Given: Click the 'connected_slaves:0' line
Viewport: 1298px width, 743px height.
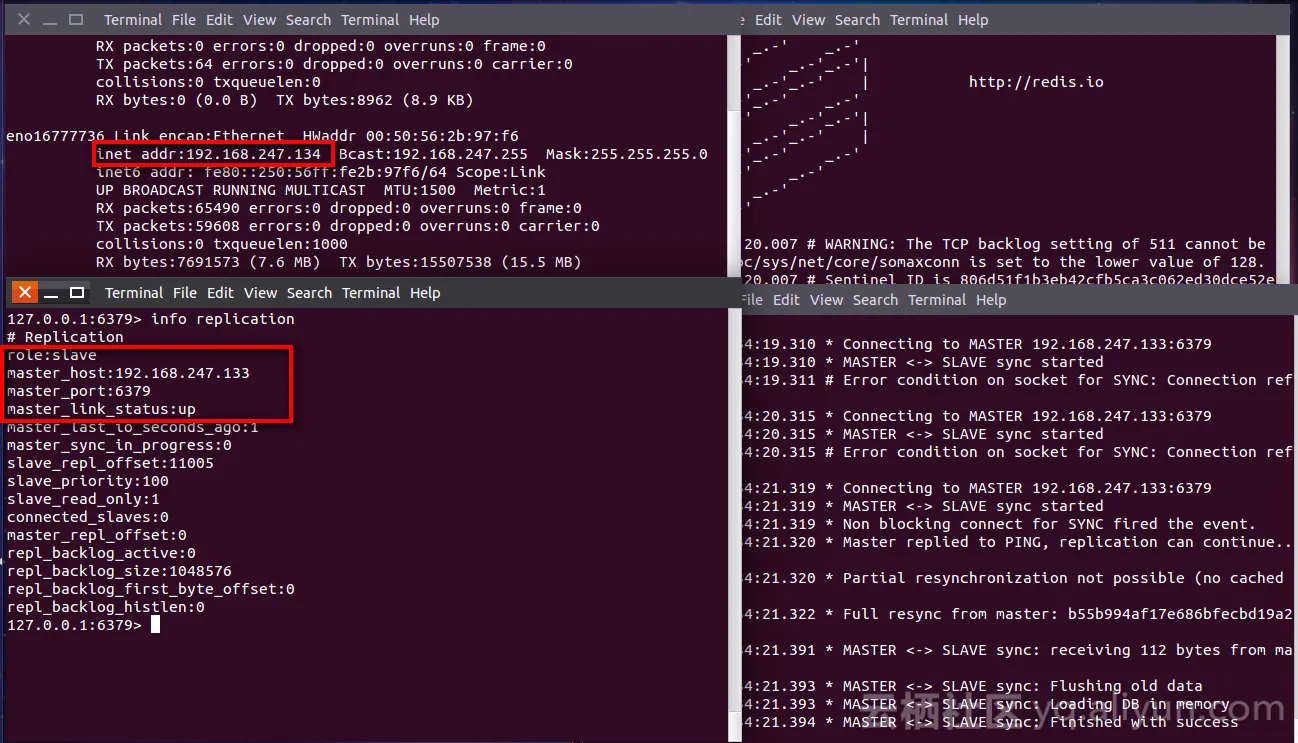Looking at the screenshot, I should (88, 517).
